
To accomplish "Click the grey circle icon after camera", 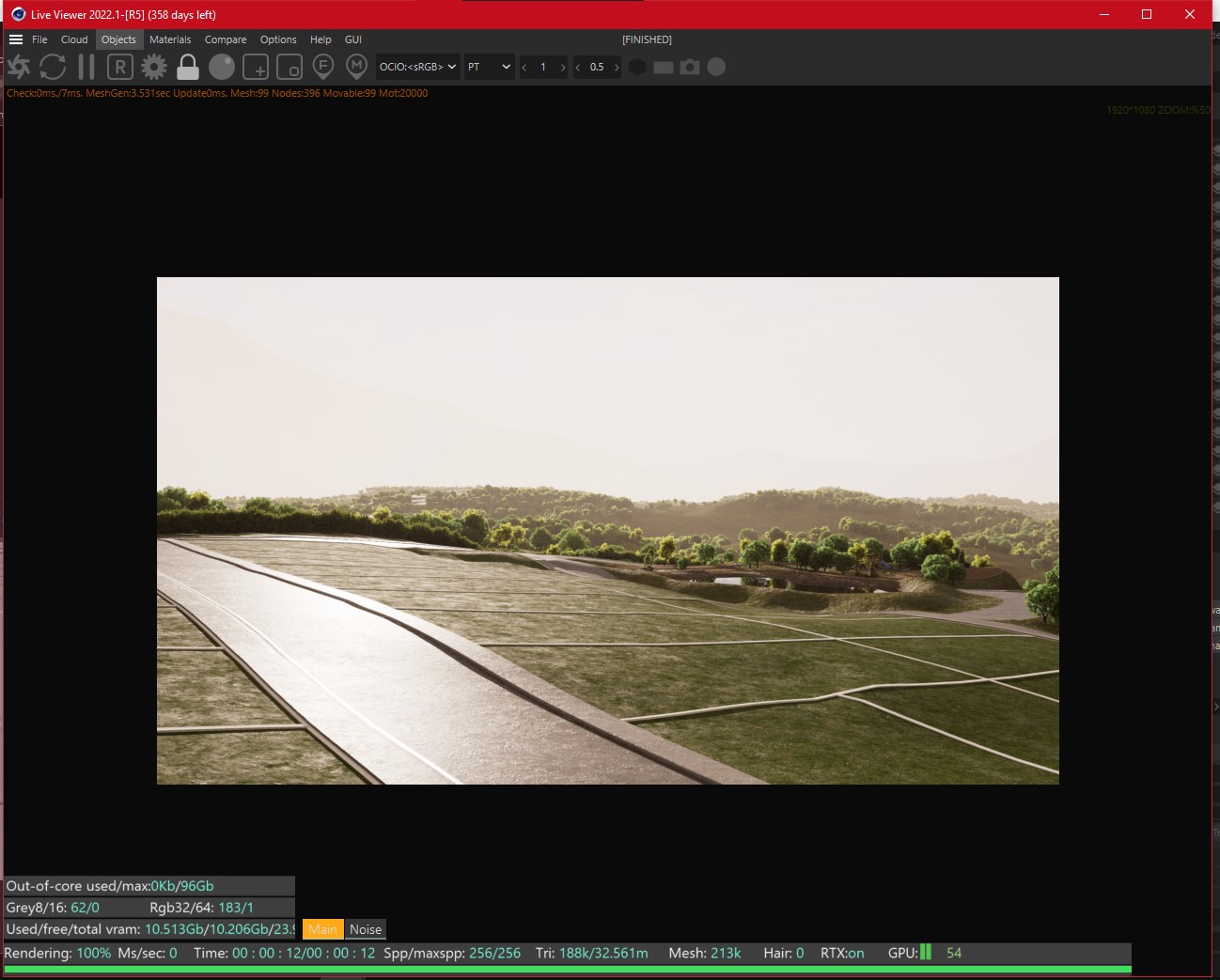I will [x=716, y=67].
